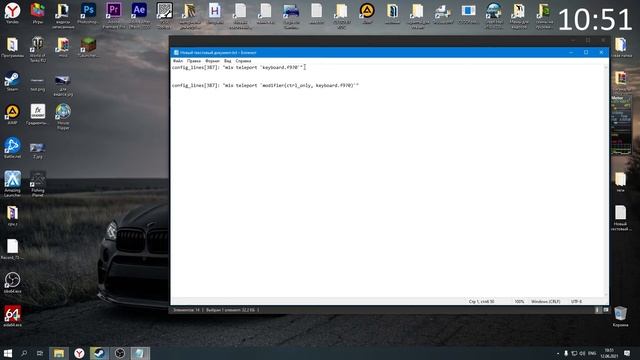
Task: Select the House Flipper desktop shortcut
Action: point(63,117)
